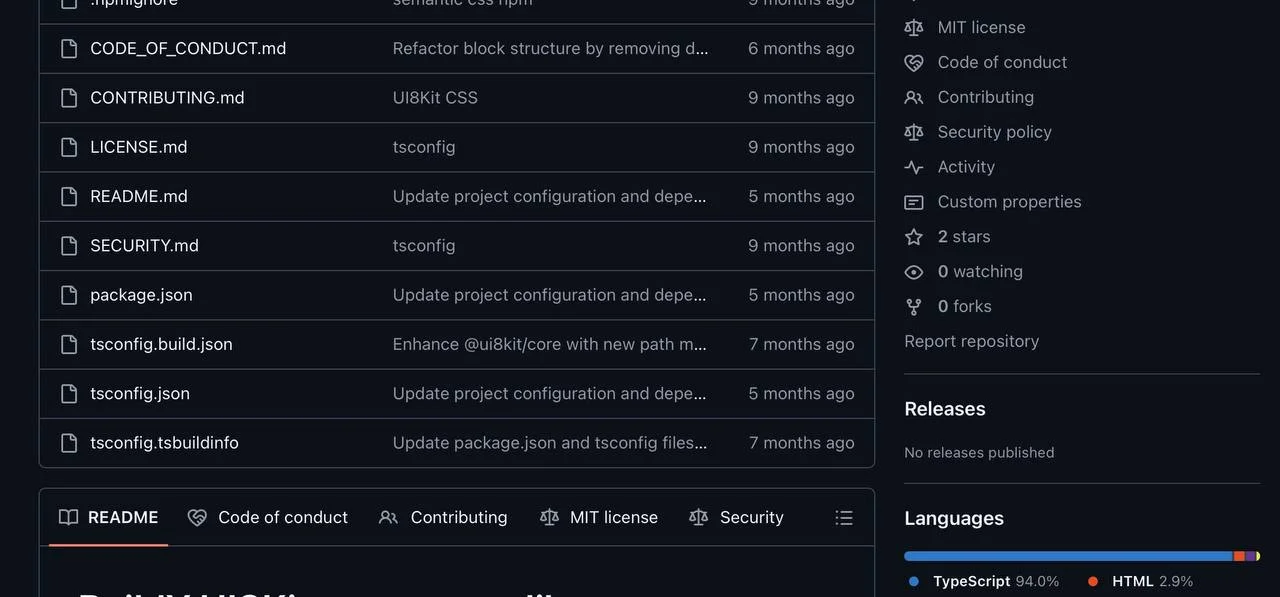The height and width of the screenshot is (597, 1280).
Task: Click the Activity pulse icon
Action: (913, 167)
